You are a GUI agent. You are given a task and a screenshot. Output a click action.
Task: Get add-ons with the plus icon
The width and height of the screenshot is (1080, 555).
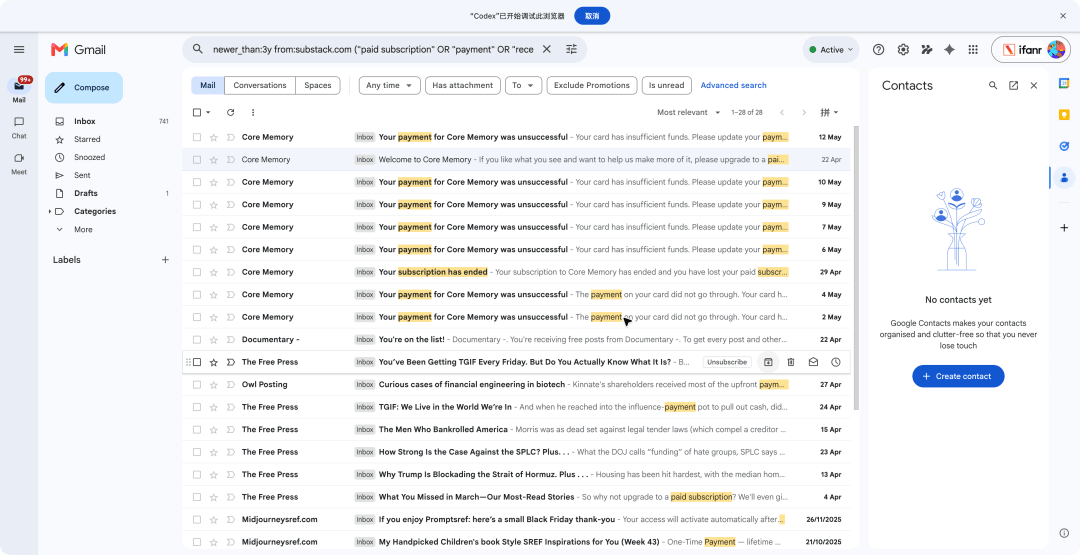click(x=1064, y=227)
